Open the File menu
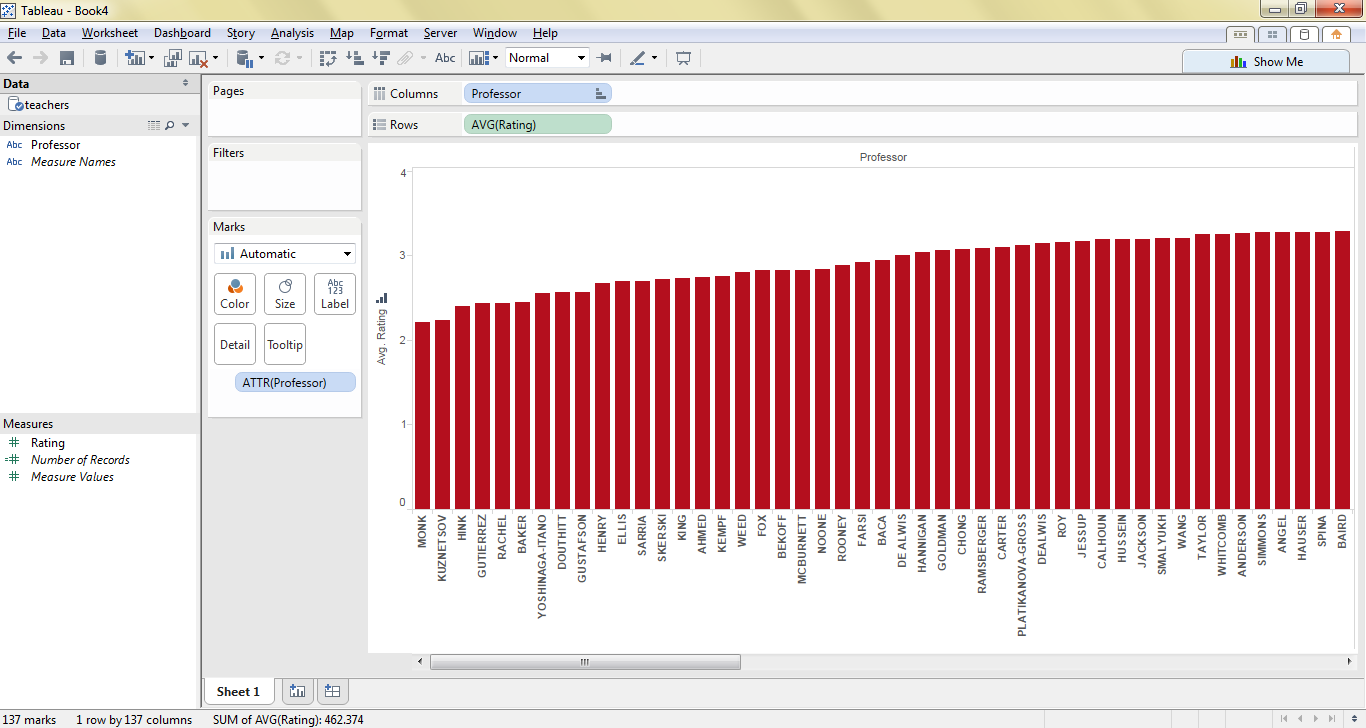1366x728 pixels. point(17,33)
